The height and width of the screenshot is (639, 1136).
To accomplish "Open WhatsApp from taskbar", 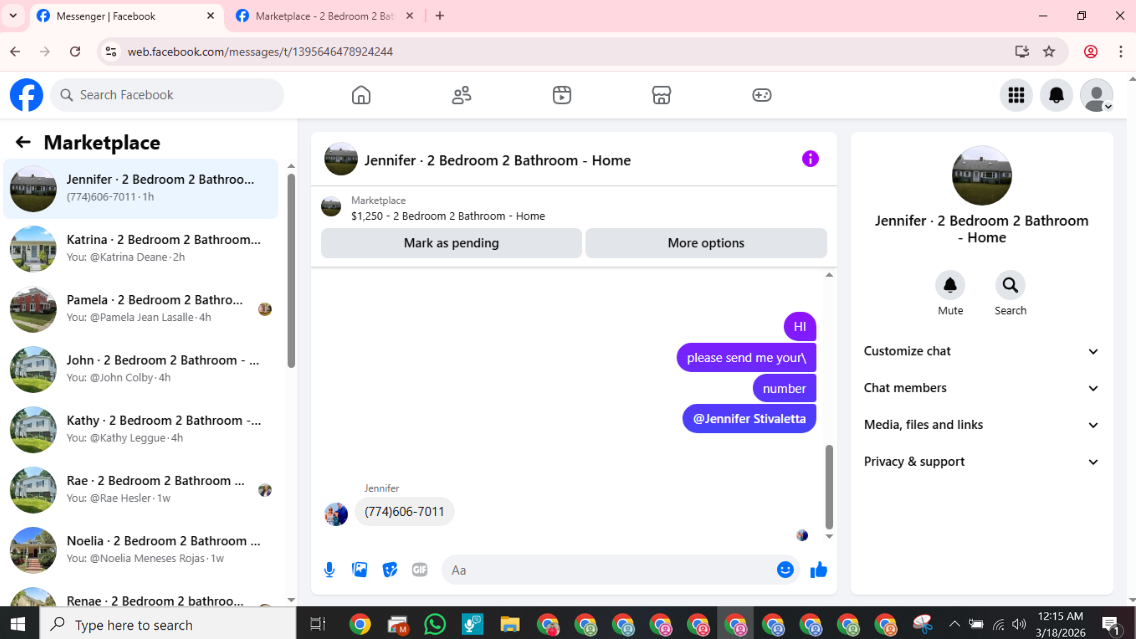I will pyautogui.click(x=435, y=624).
